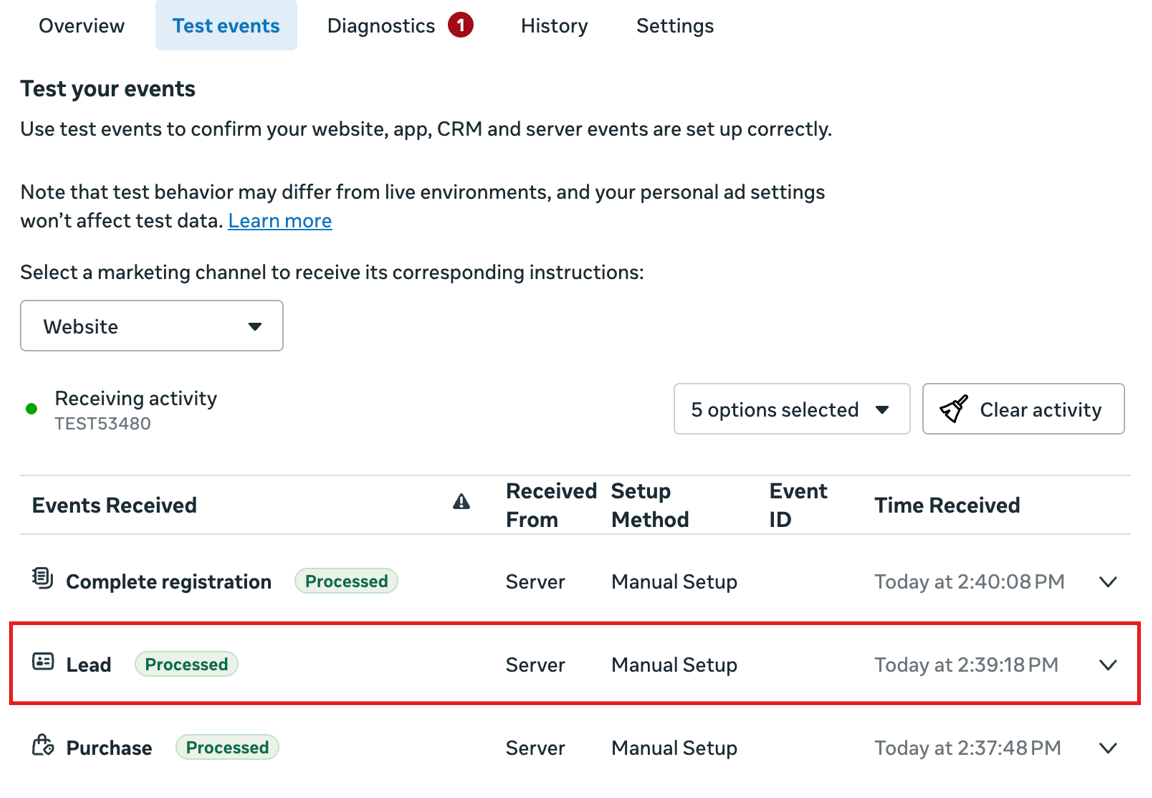Click the red Diagnostics notification badge
1152x798 pixels.
[x=460, y=26]
